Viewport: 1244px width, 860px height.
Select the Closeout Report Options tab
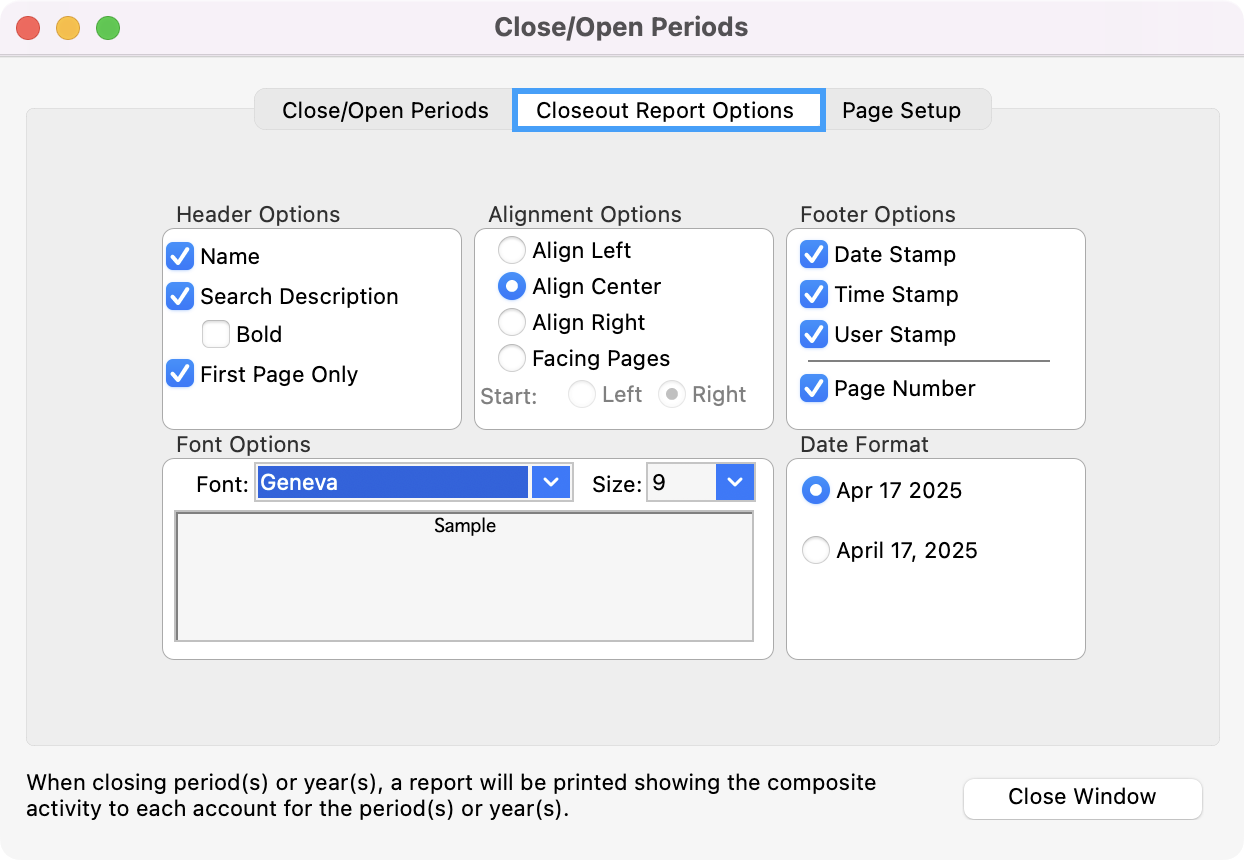click(665, 110)
